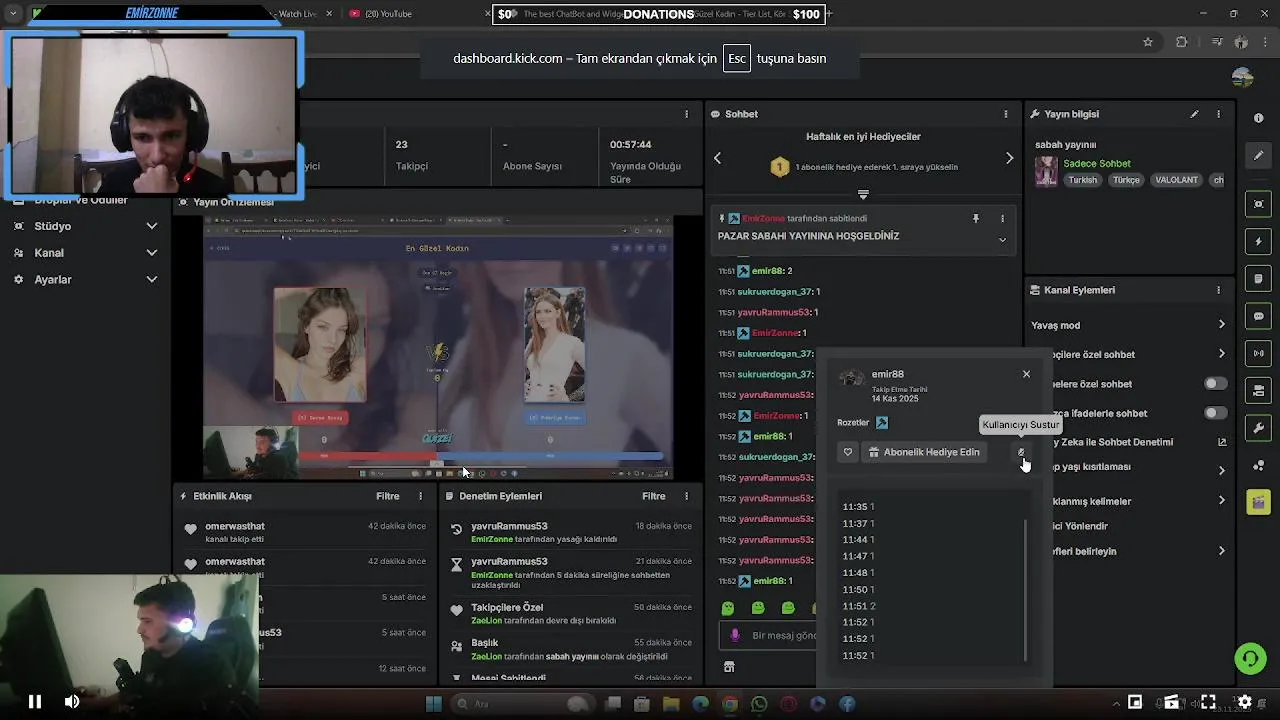This screenshot has width=1280, height=720.
Task: Click the VALORANT stream tag
Action: (x=1176, y=180)
